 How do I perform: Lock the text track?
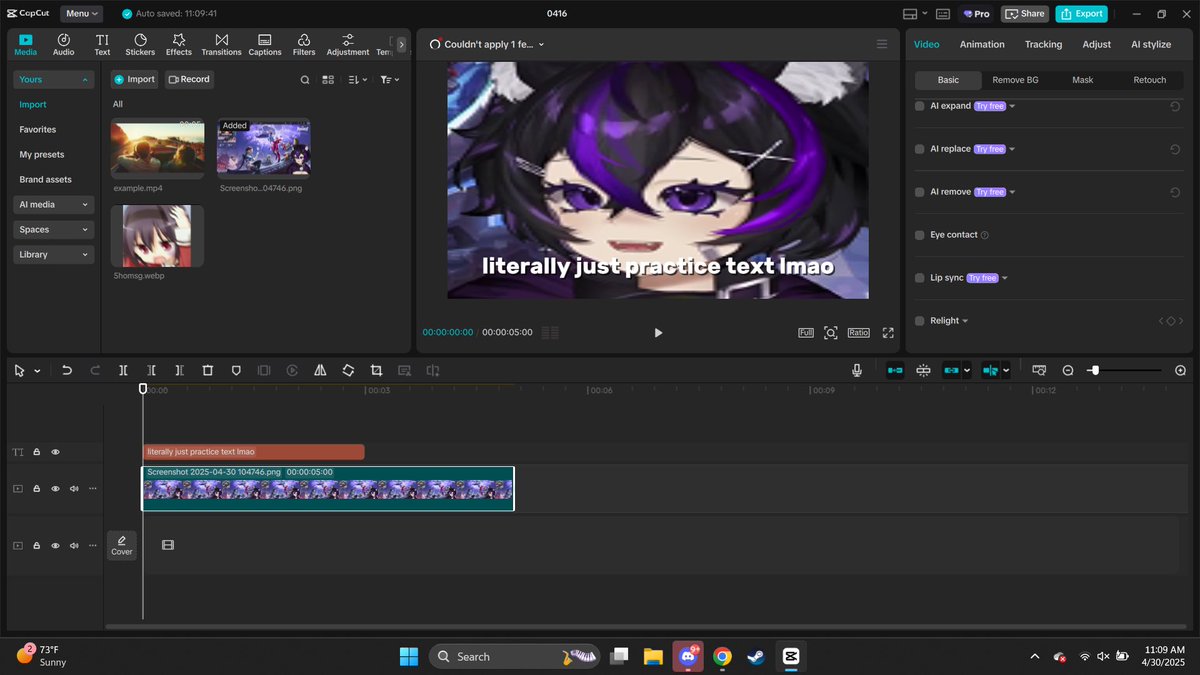click(37, 452)
